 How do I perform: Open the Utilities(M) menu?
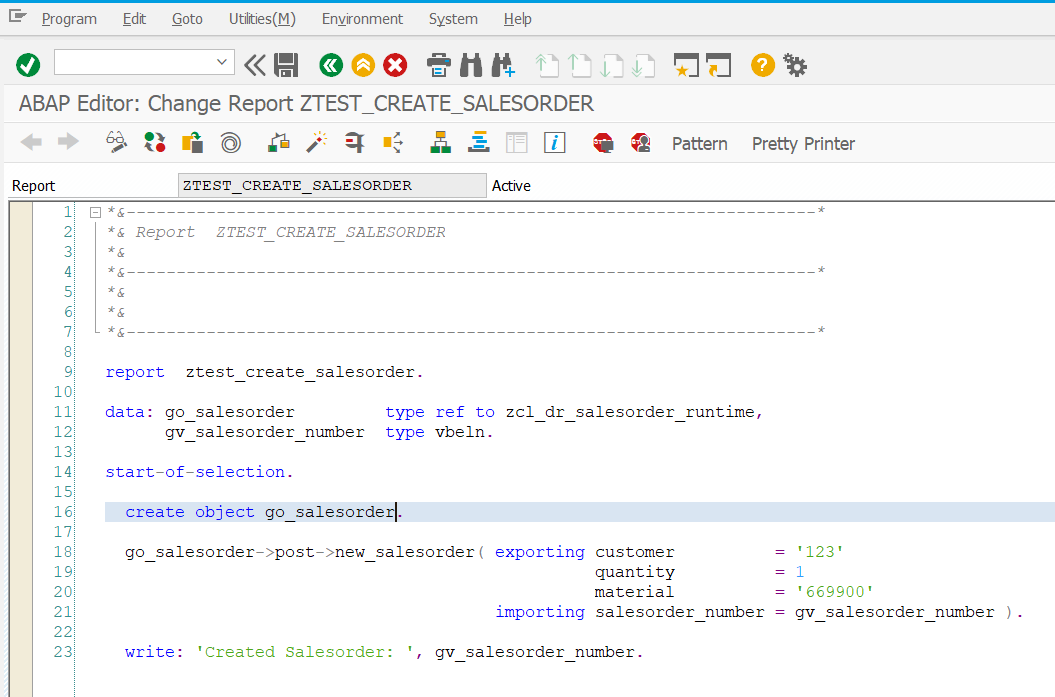262,19
